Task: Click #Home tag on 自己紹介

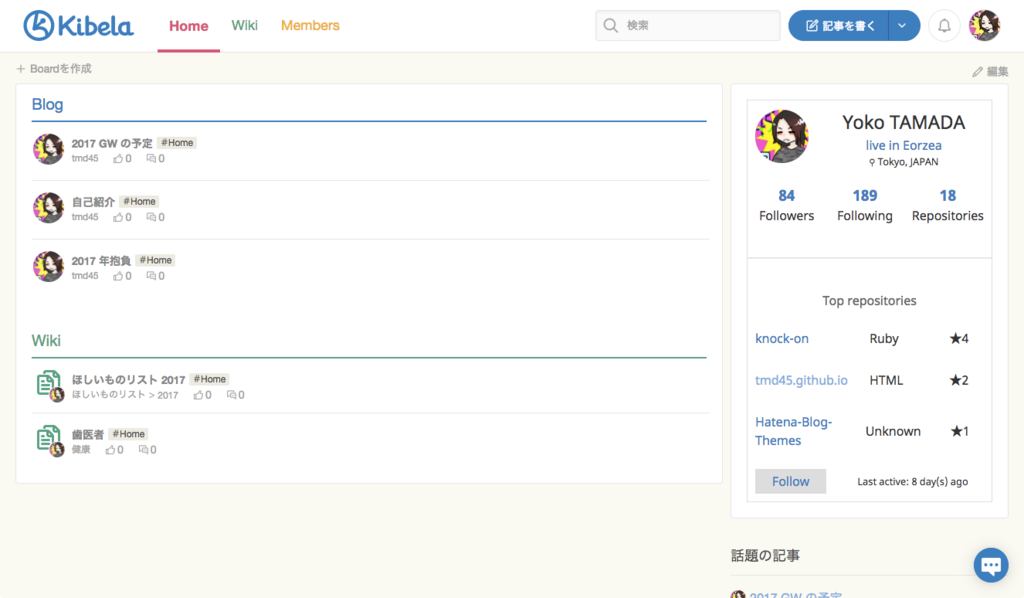Action: click(139, 202)
